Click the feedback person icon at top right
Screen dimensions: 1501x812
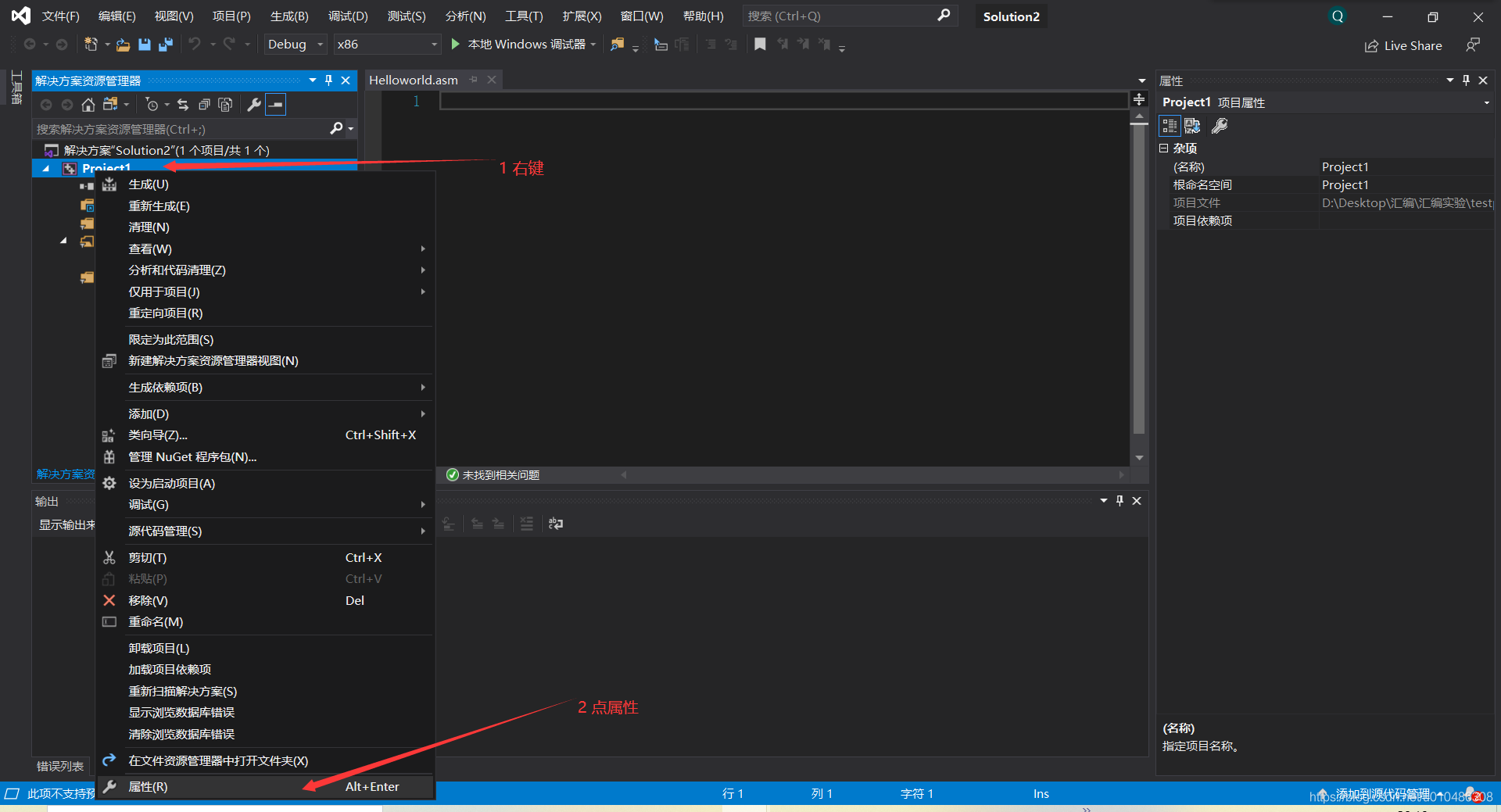pos(1473,45)
